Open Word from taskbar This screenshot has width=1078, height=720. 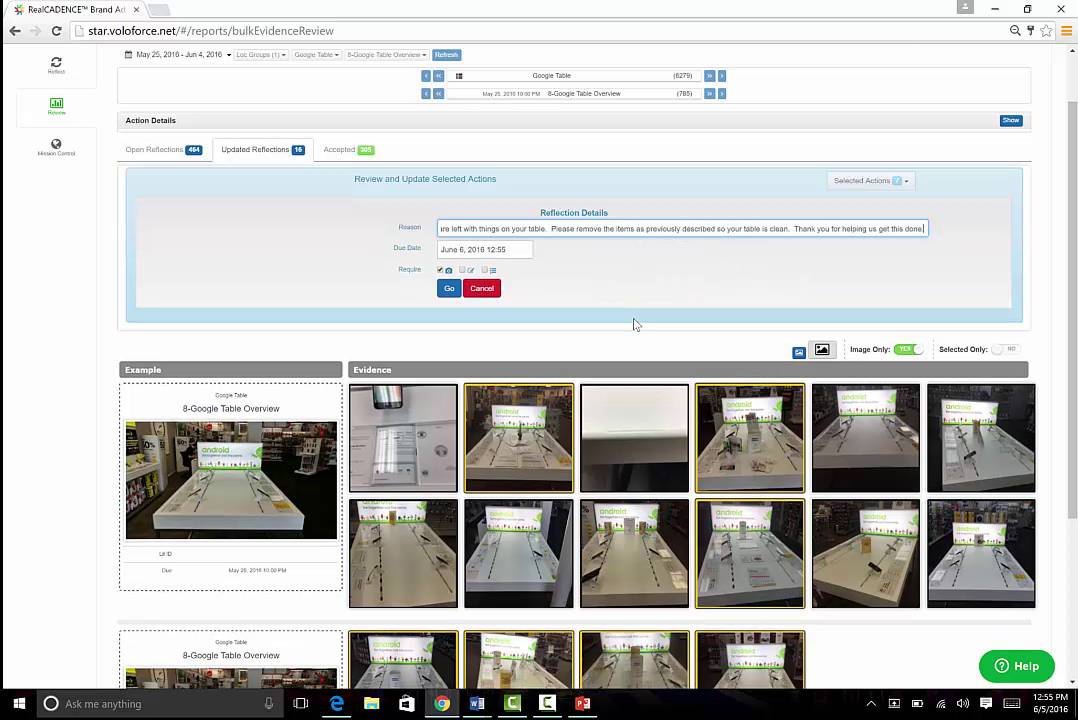[x=476, y=703]
